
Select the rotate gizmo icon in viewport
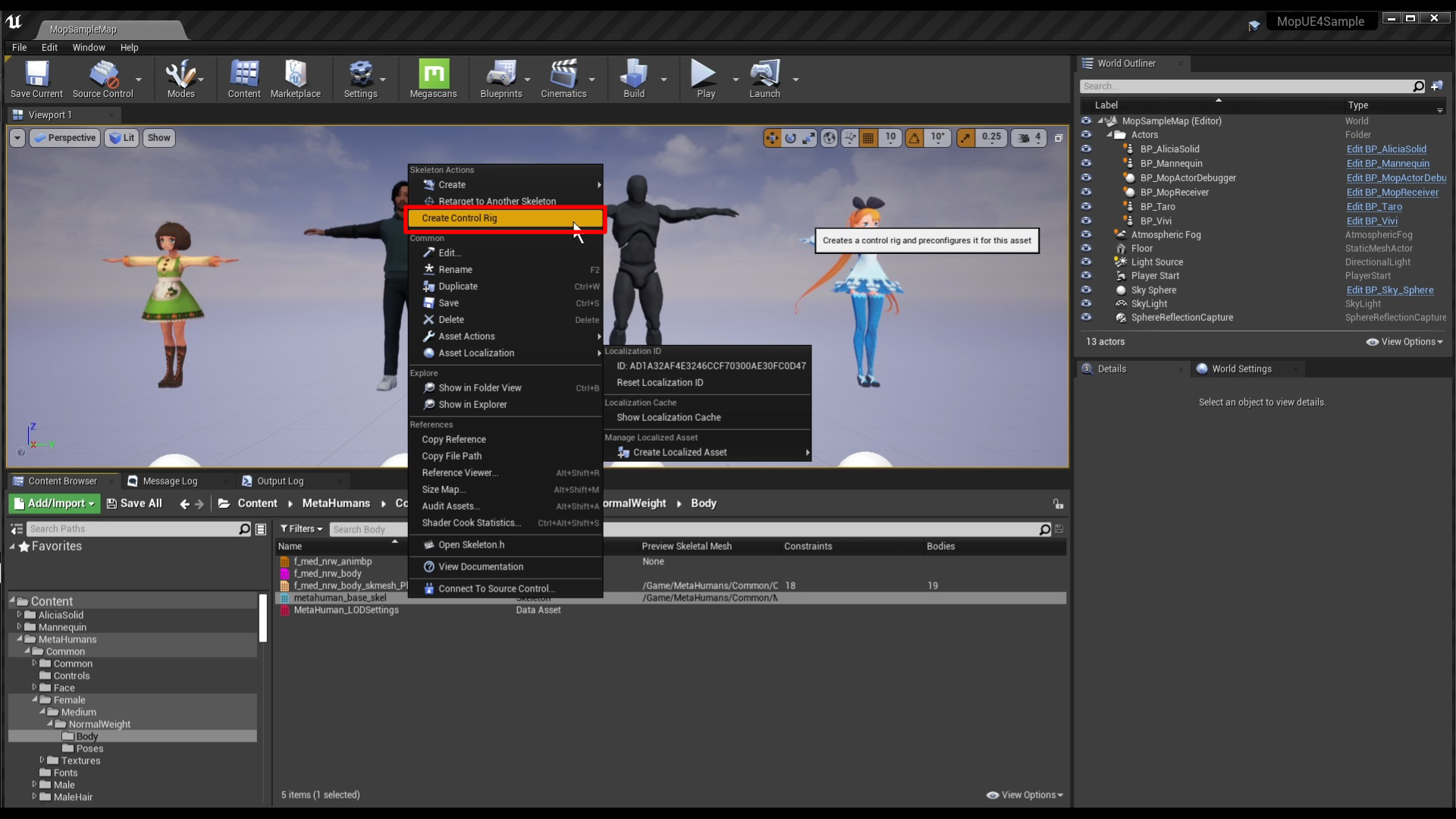(x=791, y=138)
